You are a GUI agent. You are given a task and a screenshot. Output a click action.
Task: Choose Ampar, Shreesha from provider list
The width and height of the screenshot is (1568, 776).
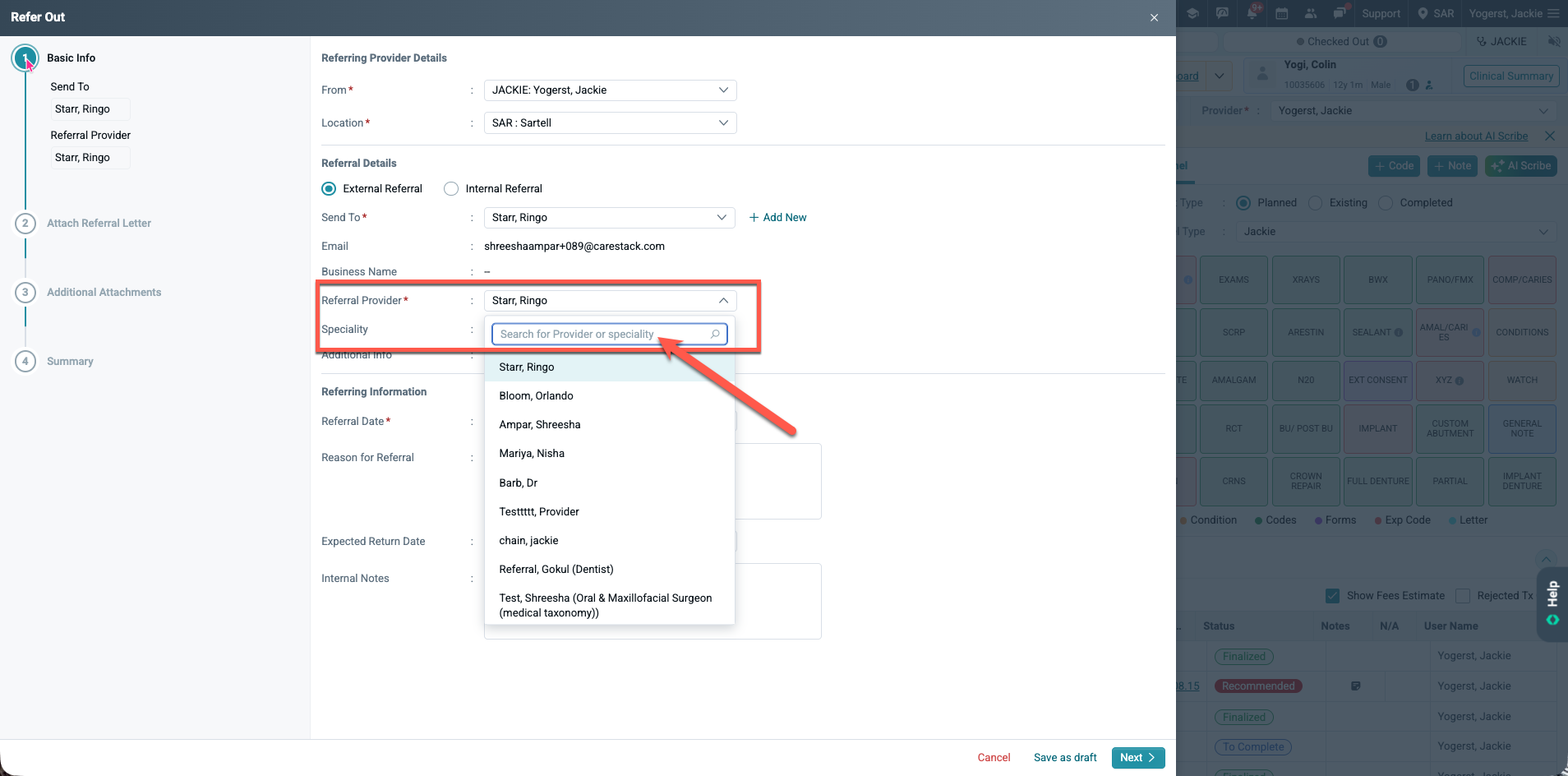[609, 424]
